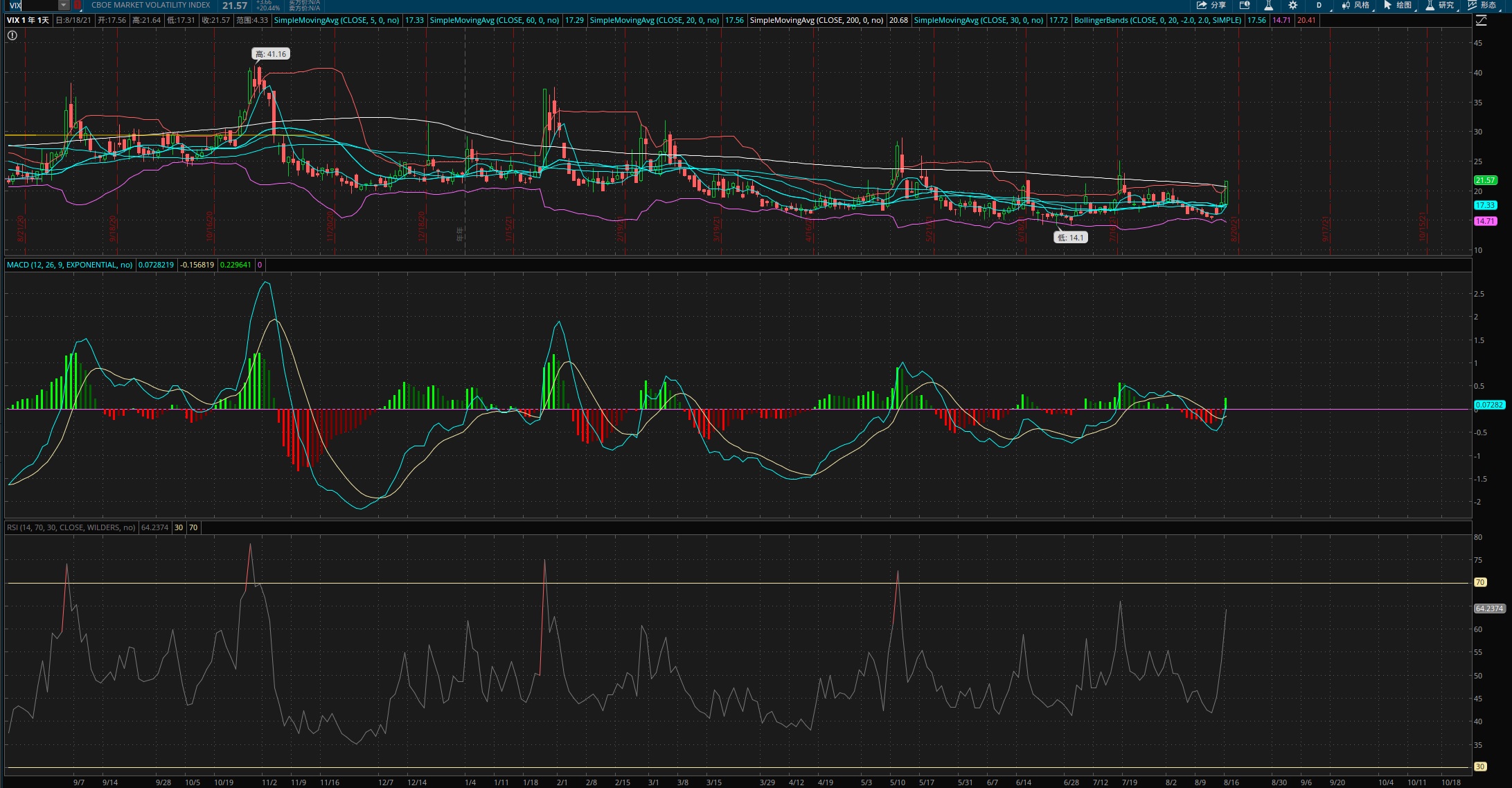Click the Bollinger upper band value 20.41
Screen dimensions: 1512x788
1306,20
